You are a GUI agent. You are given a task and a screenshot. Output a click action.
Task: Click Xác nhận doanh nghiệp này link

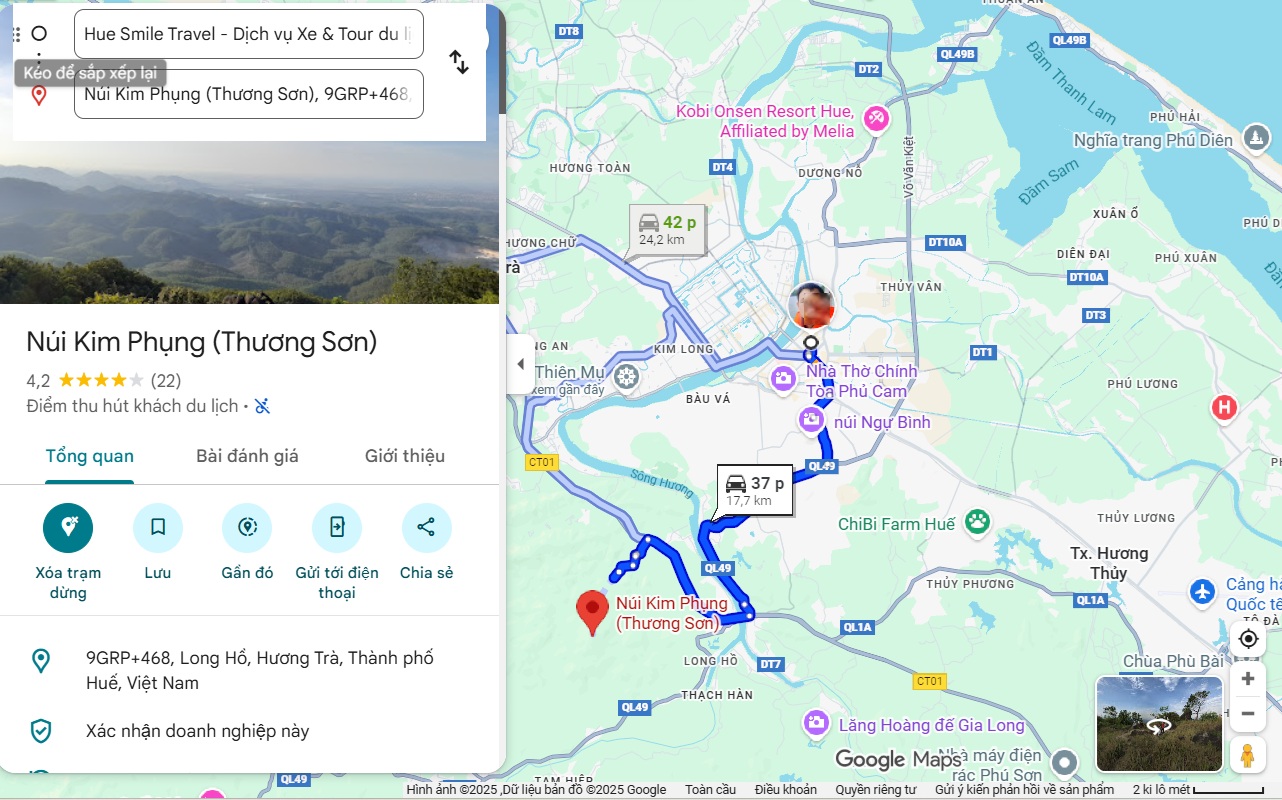197,731
